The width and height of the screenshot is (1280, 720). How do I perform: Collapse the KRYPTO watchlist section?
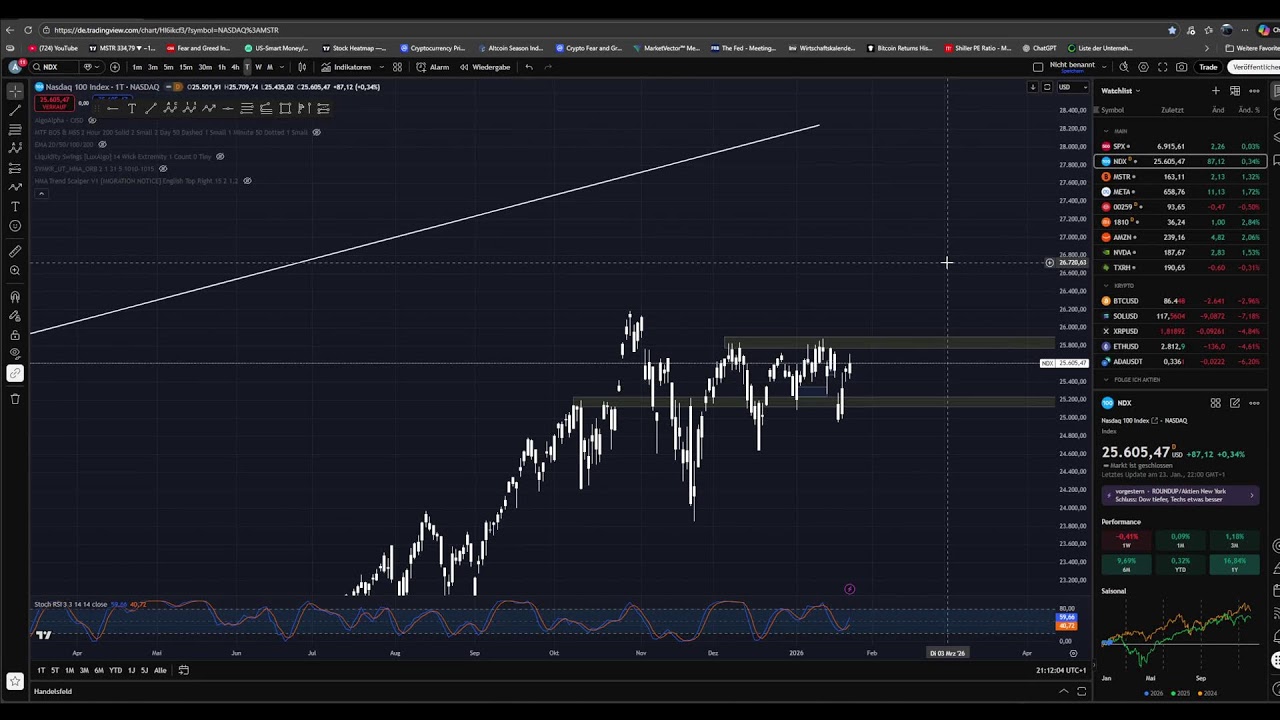click(1106, 285)
